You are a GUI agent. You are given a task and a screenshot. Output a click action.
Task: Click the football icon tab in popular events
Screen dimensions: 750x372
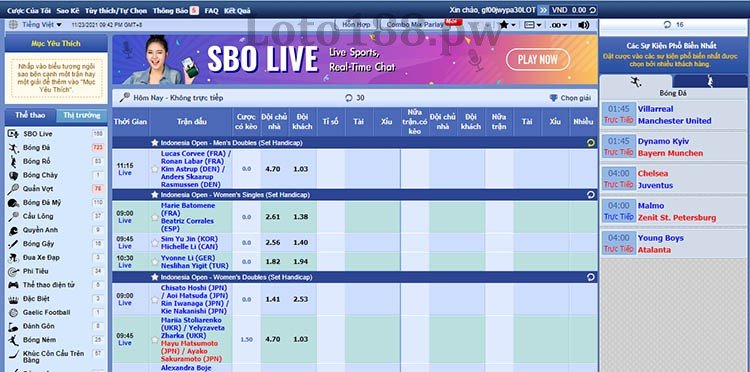tap(636, 82)
